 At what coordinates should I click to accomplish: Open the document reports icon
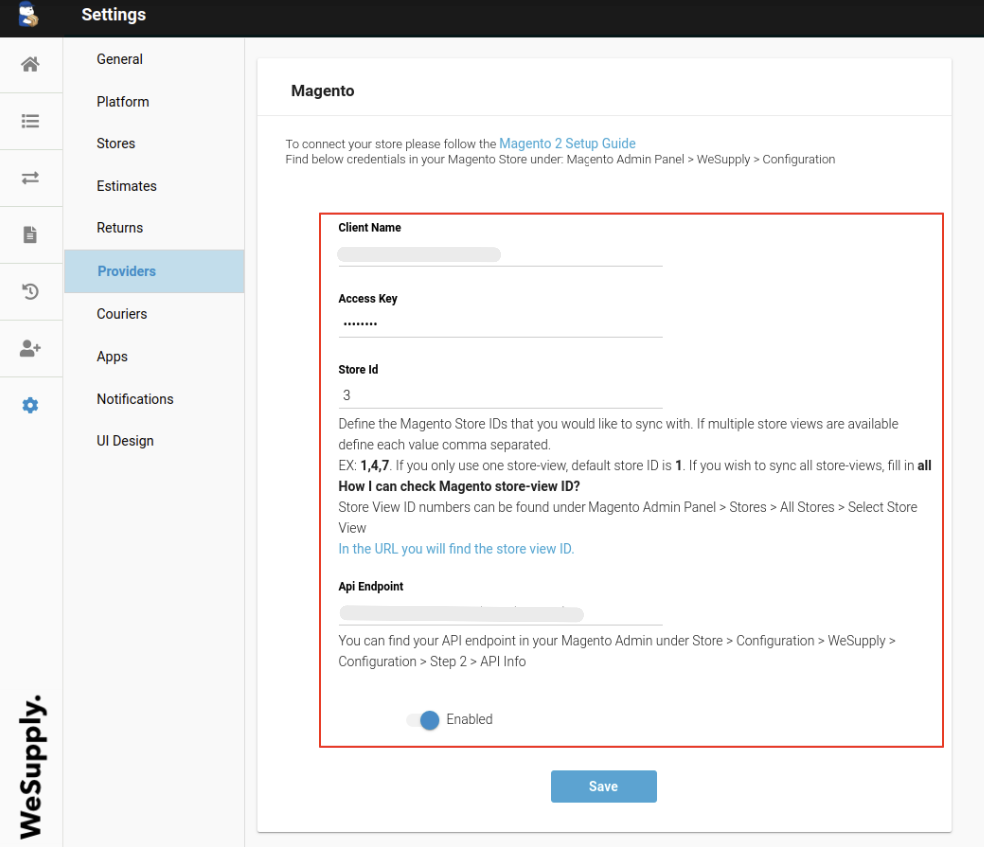point(30,235)
